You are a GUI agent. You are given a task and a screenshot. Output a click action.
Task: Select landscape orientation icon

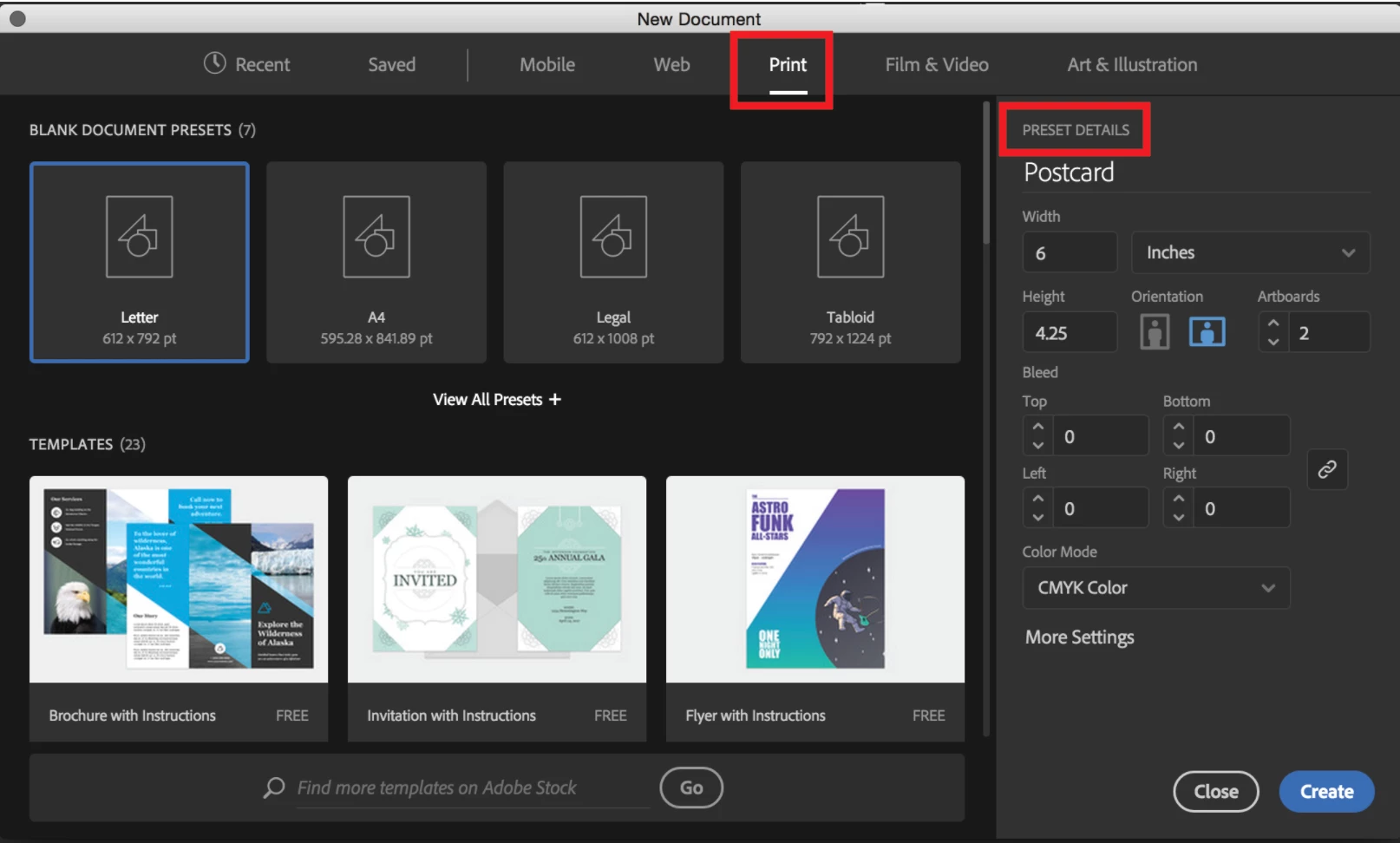coord(1207,332)
